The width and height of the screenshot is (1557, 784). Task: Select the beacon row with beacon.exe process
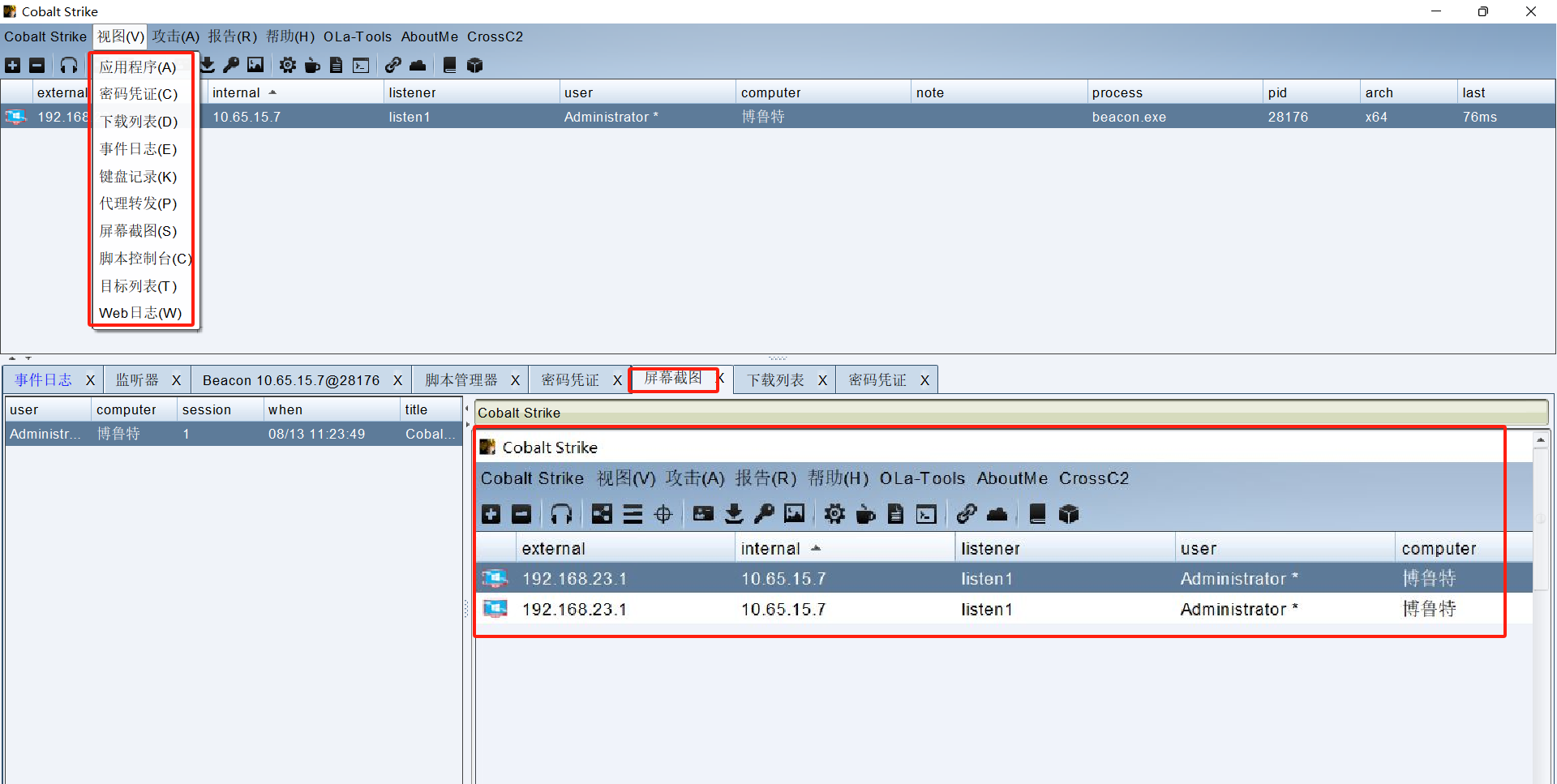(778, 117)
